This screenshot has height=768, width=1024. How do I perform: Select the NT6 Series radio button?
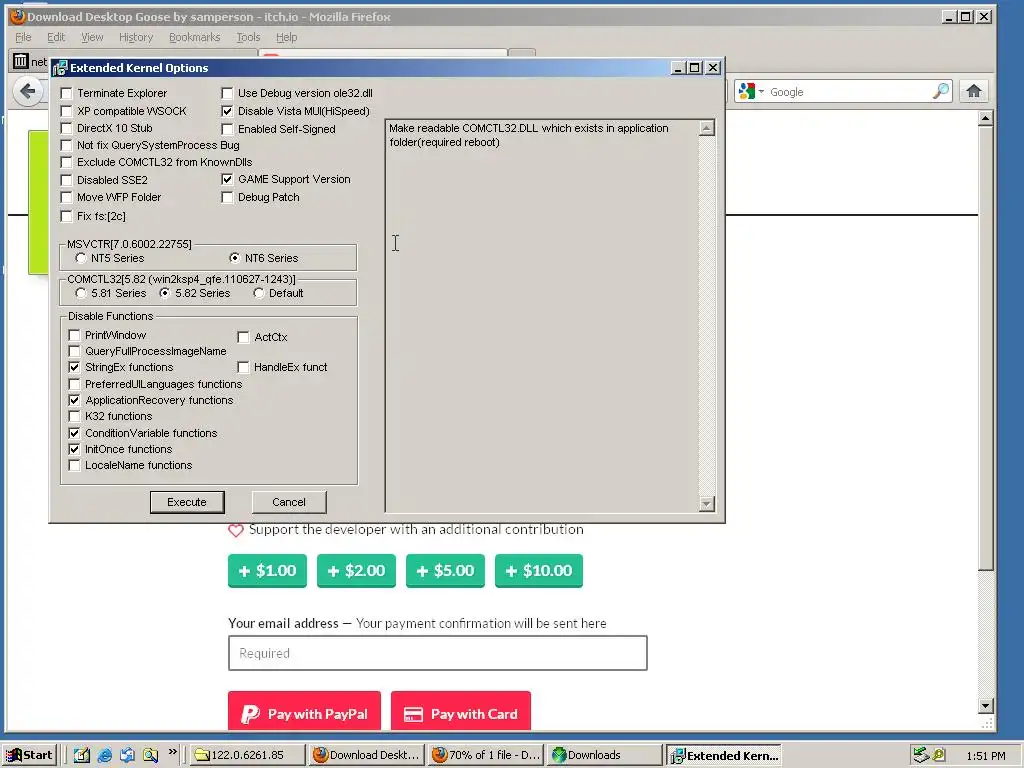[234, 258]
